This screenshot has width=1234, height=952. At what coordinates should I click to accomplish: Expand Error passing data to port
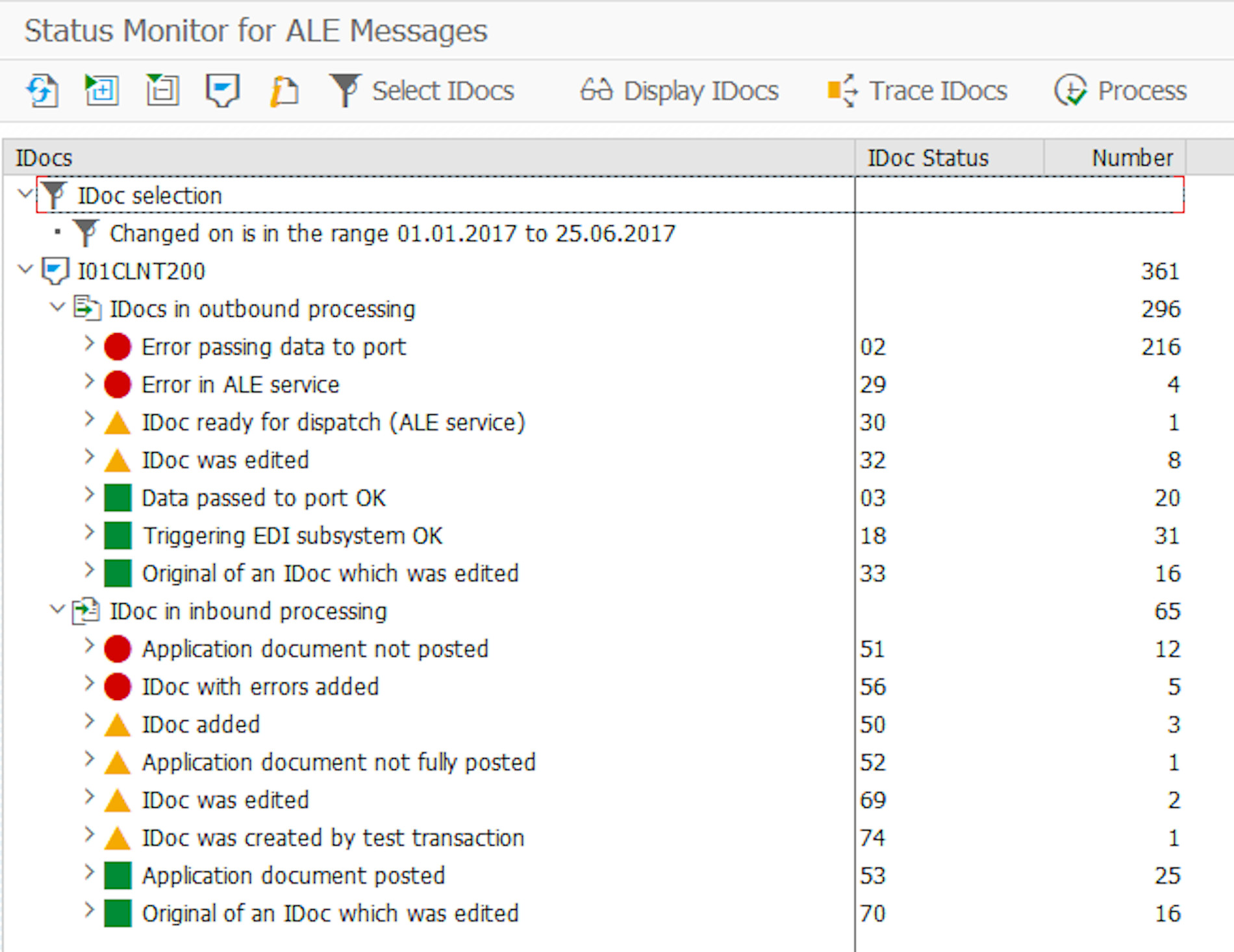coord(90,344)
